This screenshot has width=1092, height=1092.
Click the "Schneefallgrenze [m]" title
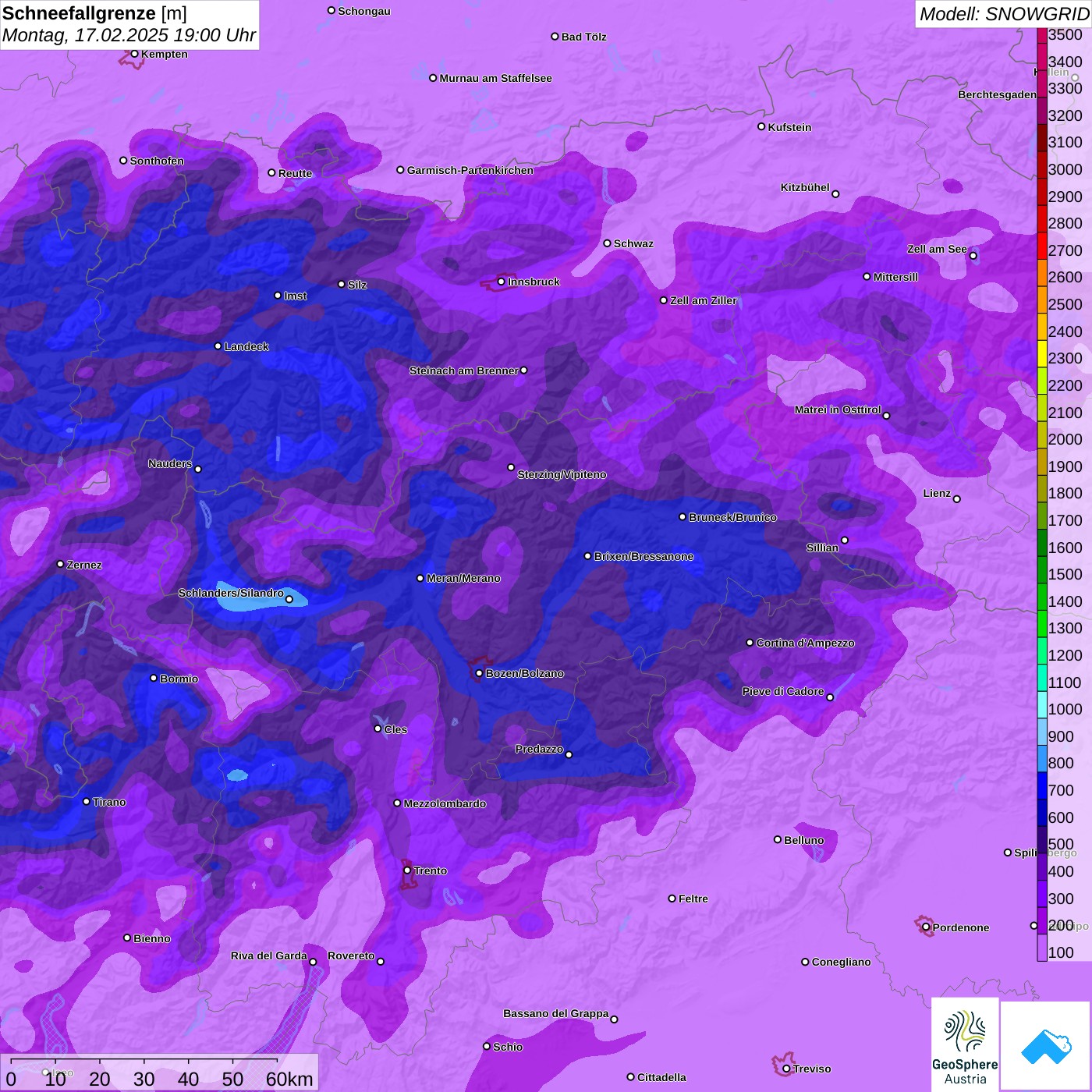(94, 13)
